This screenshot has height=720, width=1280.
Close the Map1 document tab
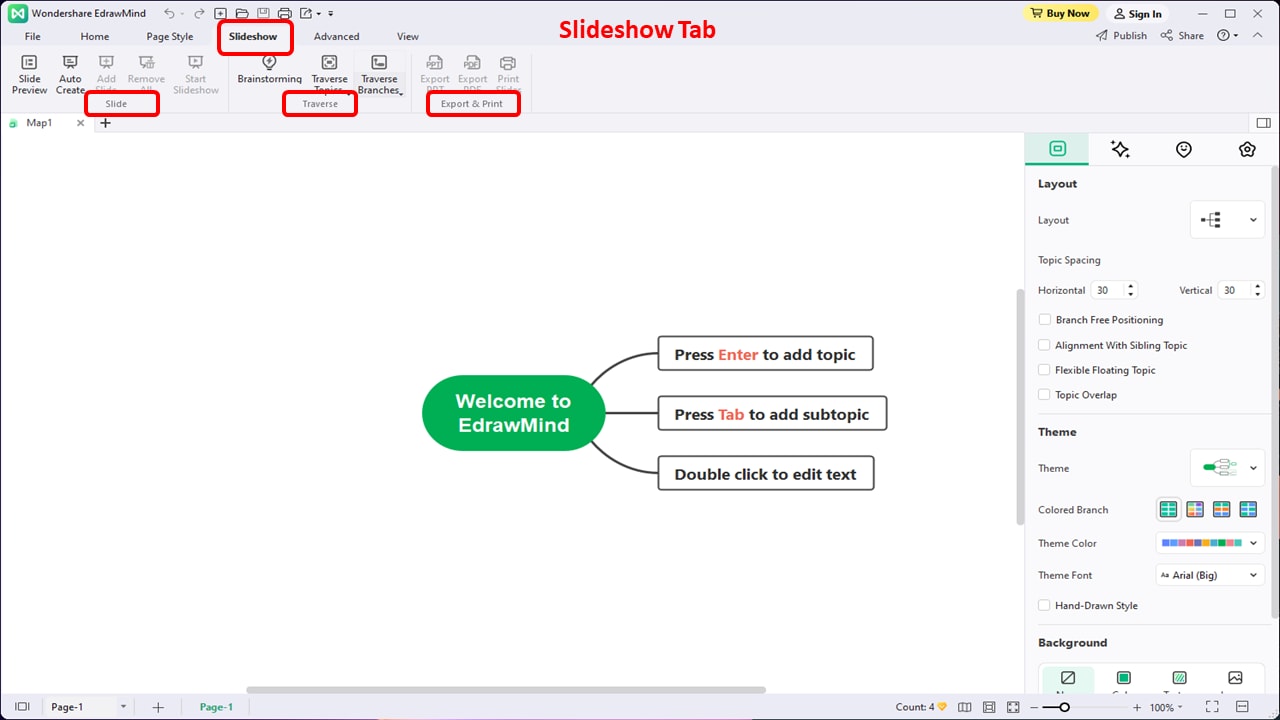81,123
